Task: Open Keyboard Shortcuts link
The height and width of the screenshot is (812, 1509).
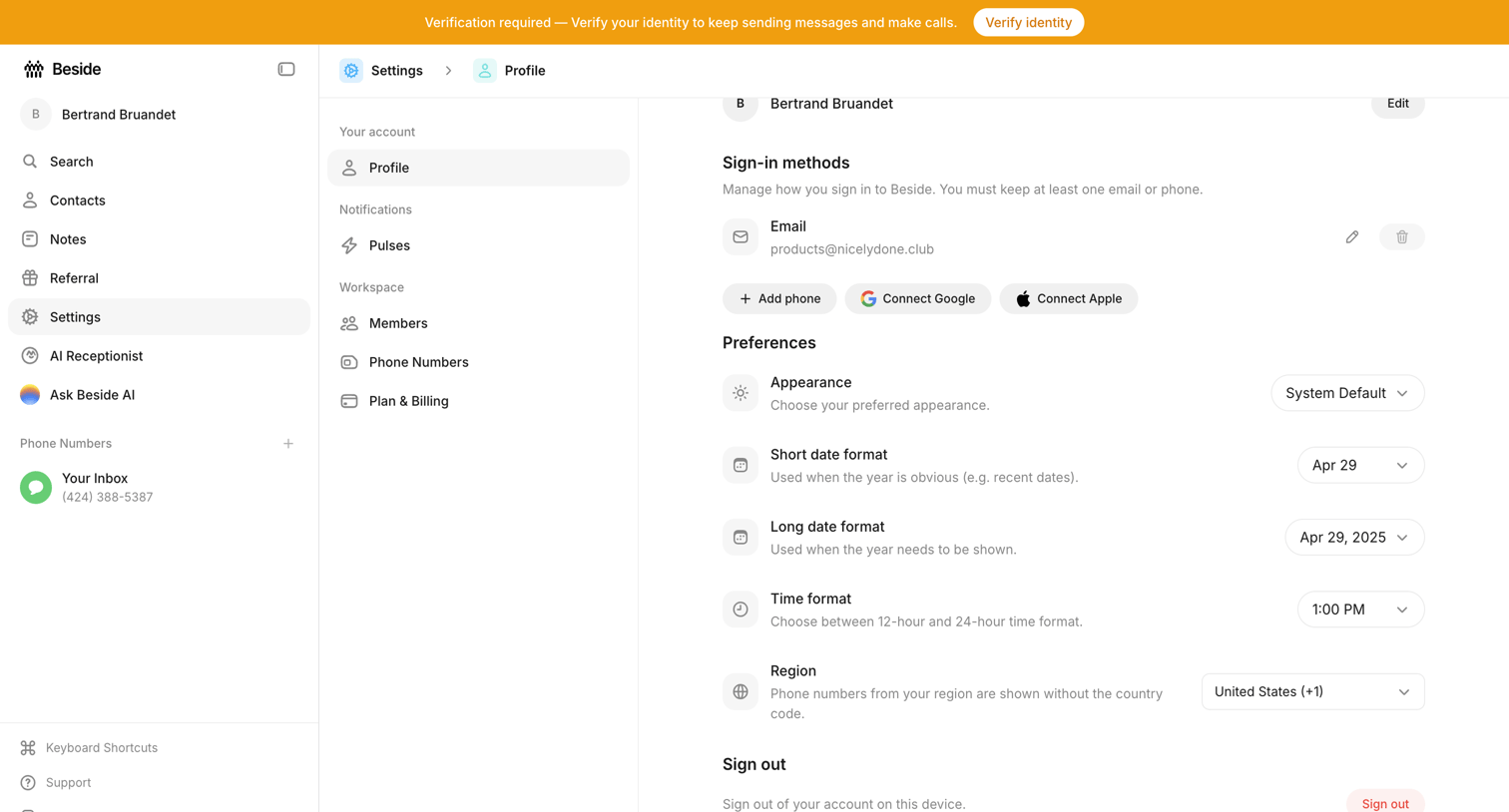Action: (102, 747)
